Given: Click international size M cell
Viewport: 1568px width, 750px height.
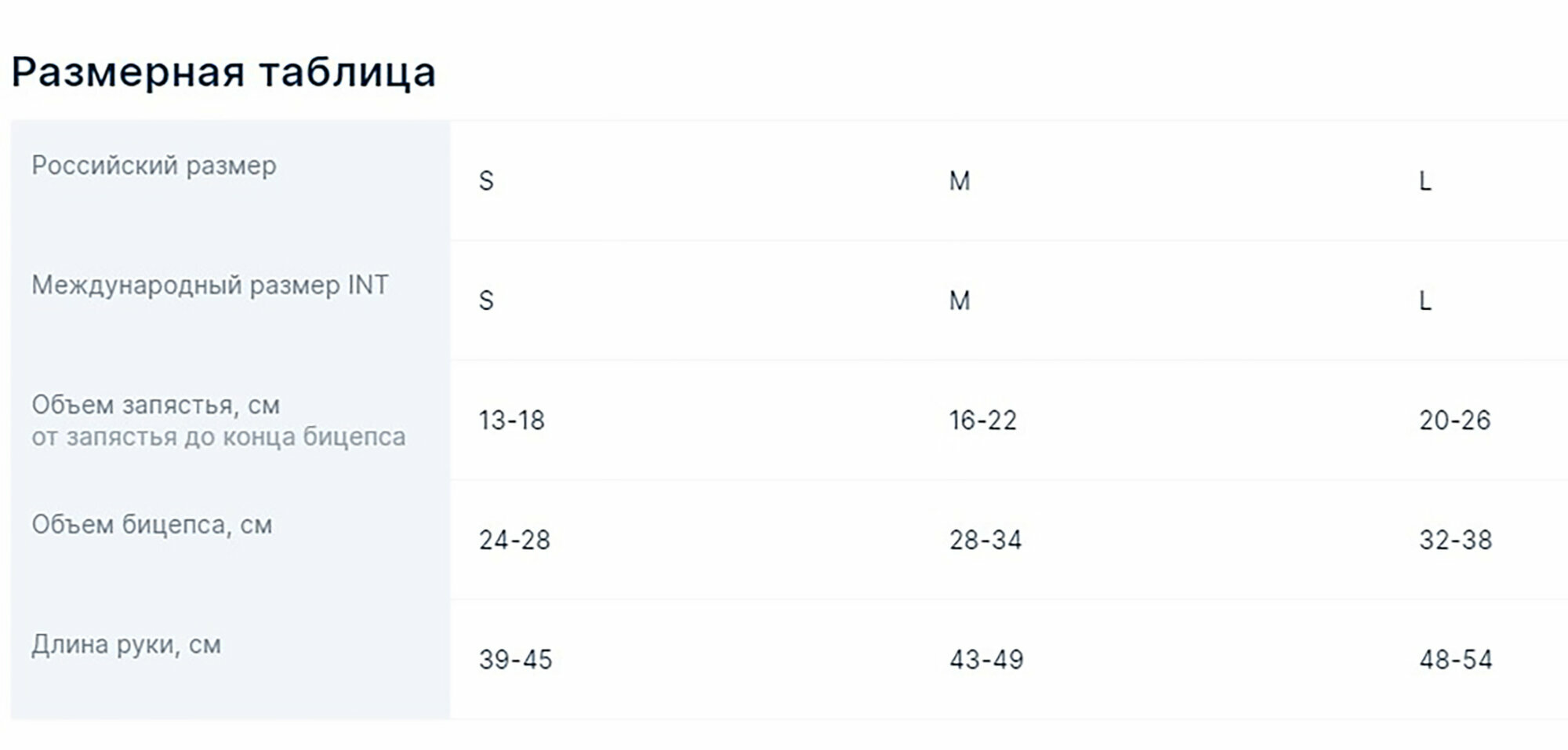Looking at the screenshot, I should [x=960, y=300].
